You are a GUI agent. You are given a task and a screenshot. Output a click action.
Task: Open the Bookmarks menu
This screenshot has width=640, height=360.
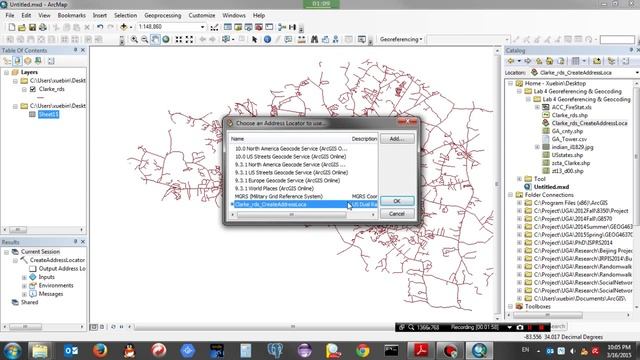click(x=71, y=15)
